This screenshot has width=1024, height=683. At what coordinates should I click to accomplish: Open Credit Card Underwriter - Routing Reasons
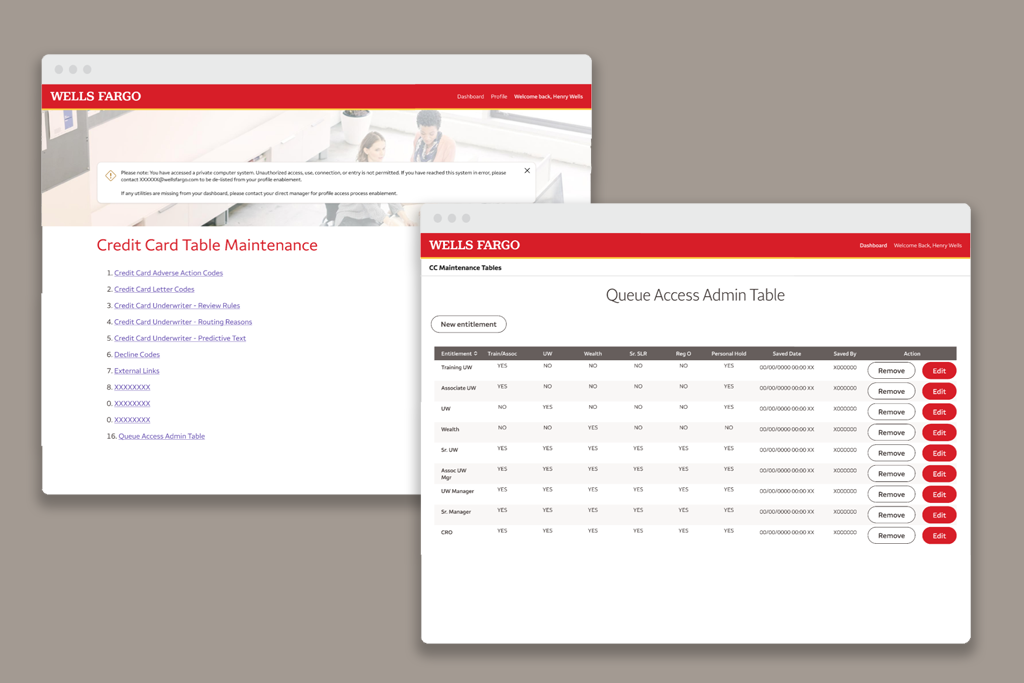183,322
